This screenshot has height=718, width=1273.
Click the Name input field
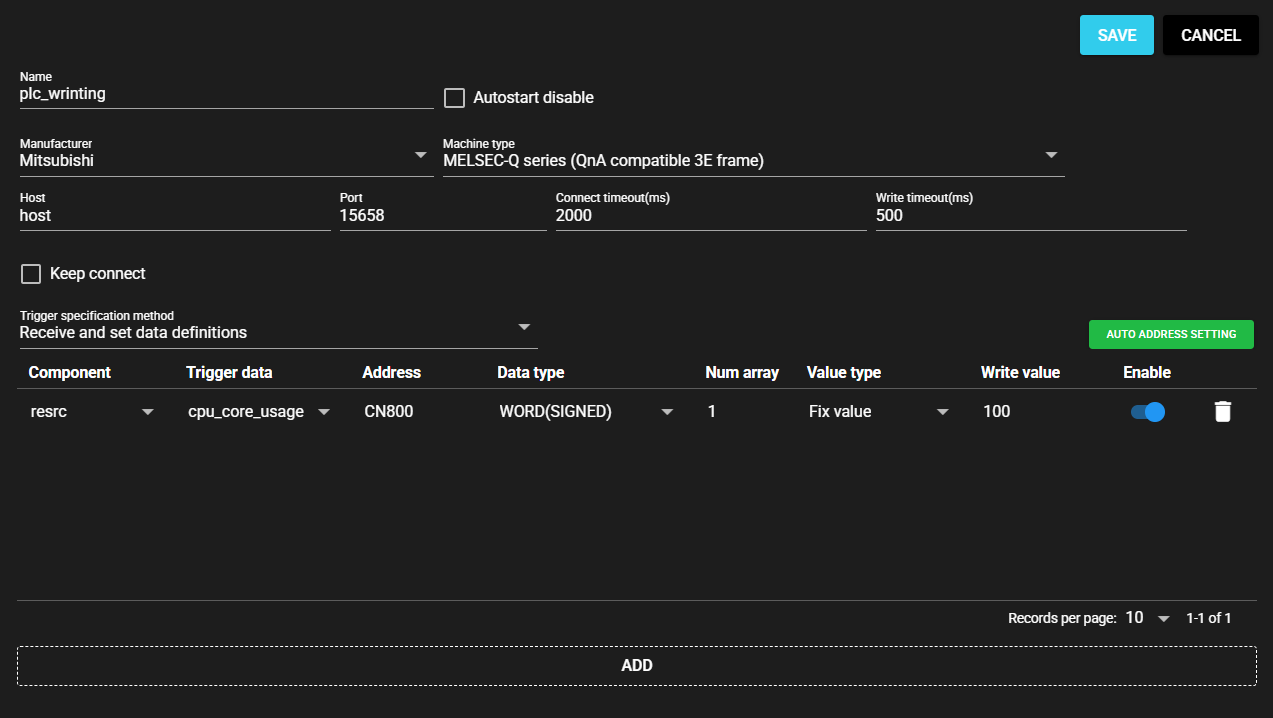pyautogui.click(x=225, y=94)
